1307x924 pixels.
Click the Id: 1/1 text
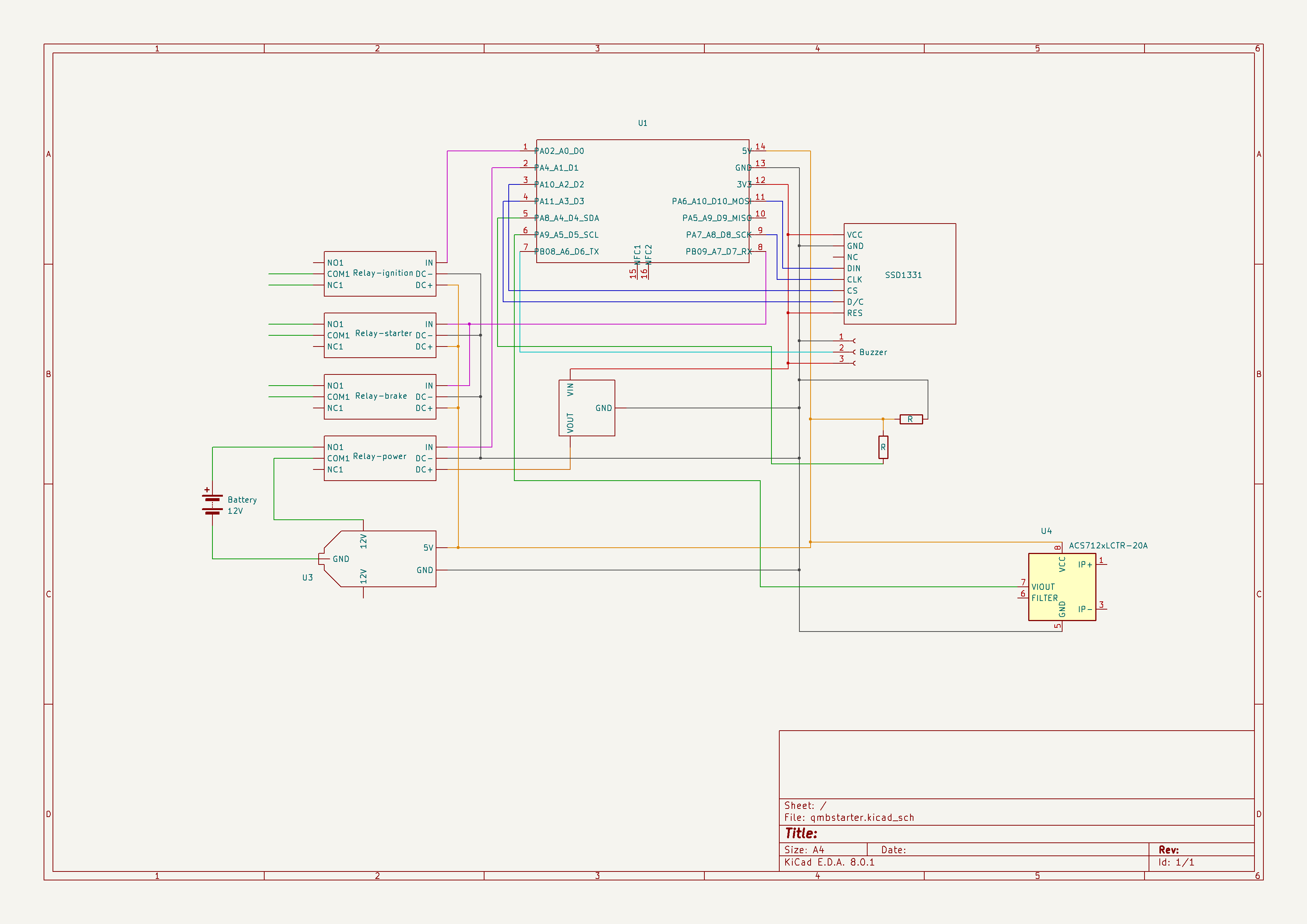pos(1176,863)
